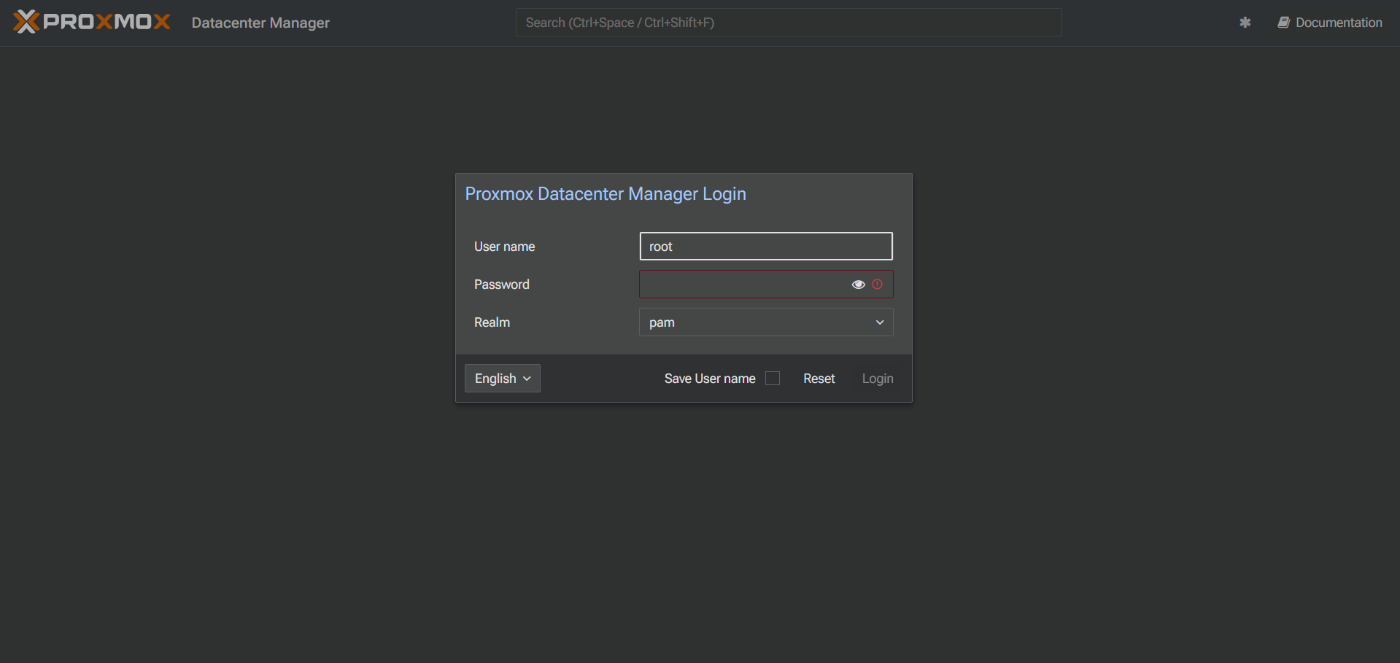Click the red password error indicator icon
The image size is (1400, 663).
click(877, 284)
